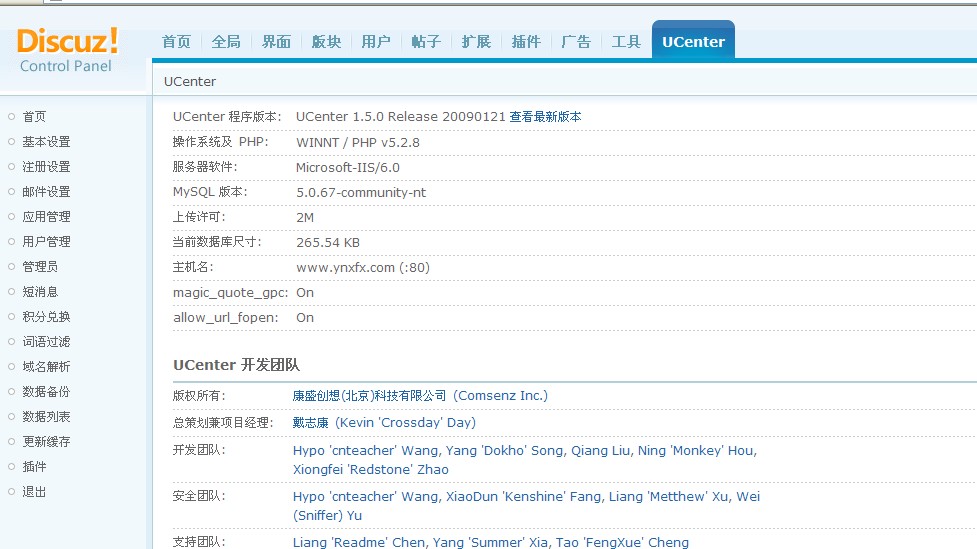This screenshot has width=977, height=549.
Task: Click the 戴志康 (Kevin 'Crossday' Day) link
Action: coord(384,422)
